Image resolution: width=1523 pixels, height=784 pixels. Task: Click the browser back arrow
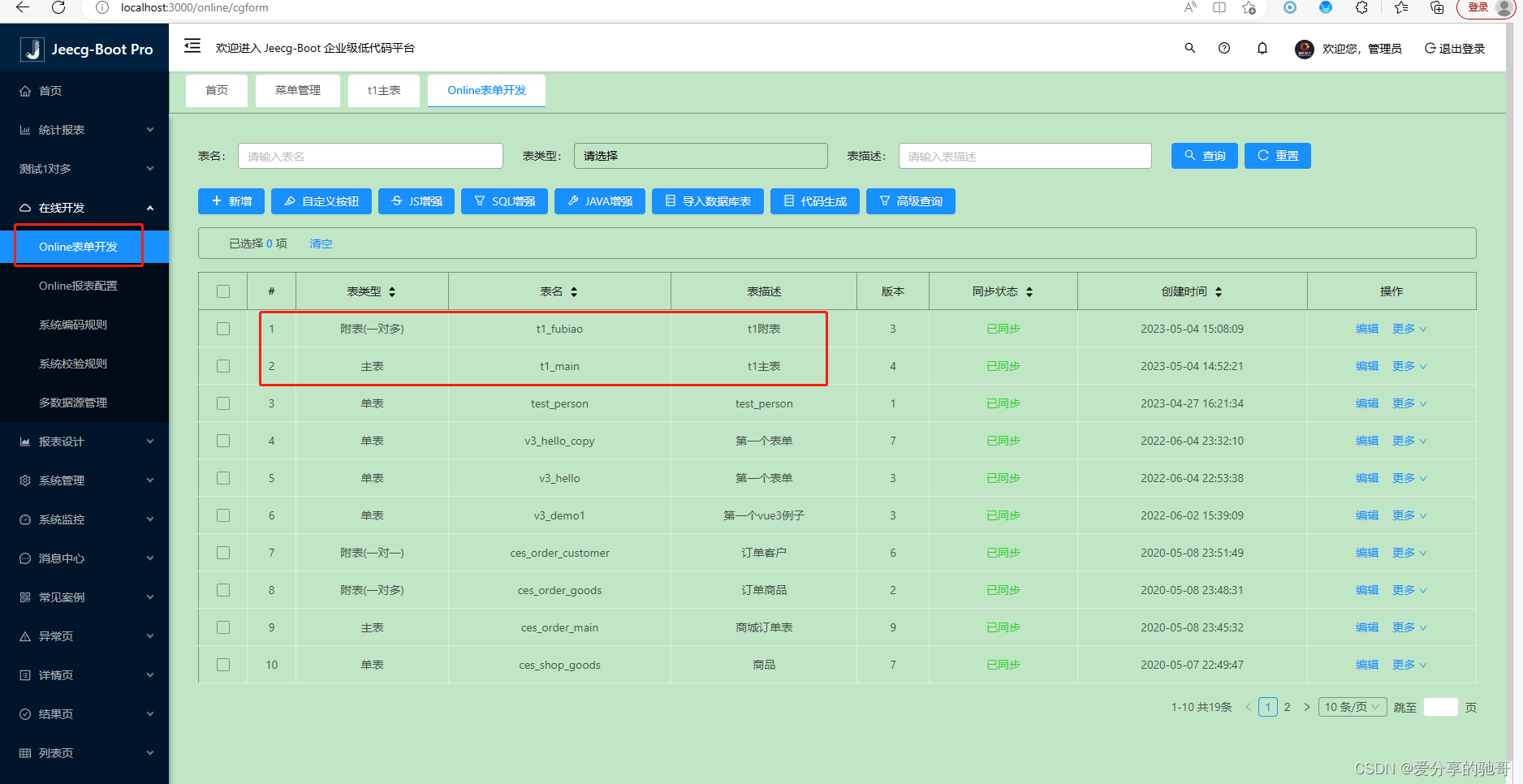[x=23, y=7]
